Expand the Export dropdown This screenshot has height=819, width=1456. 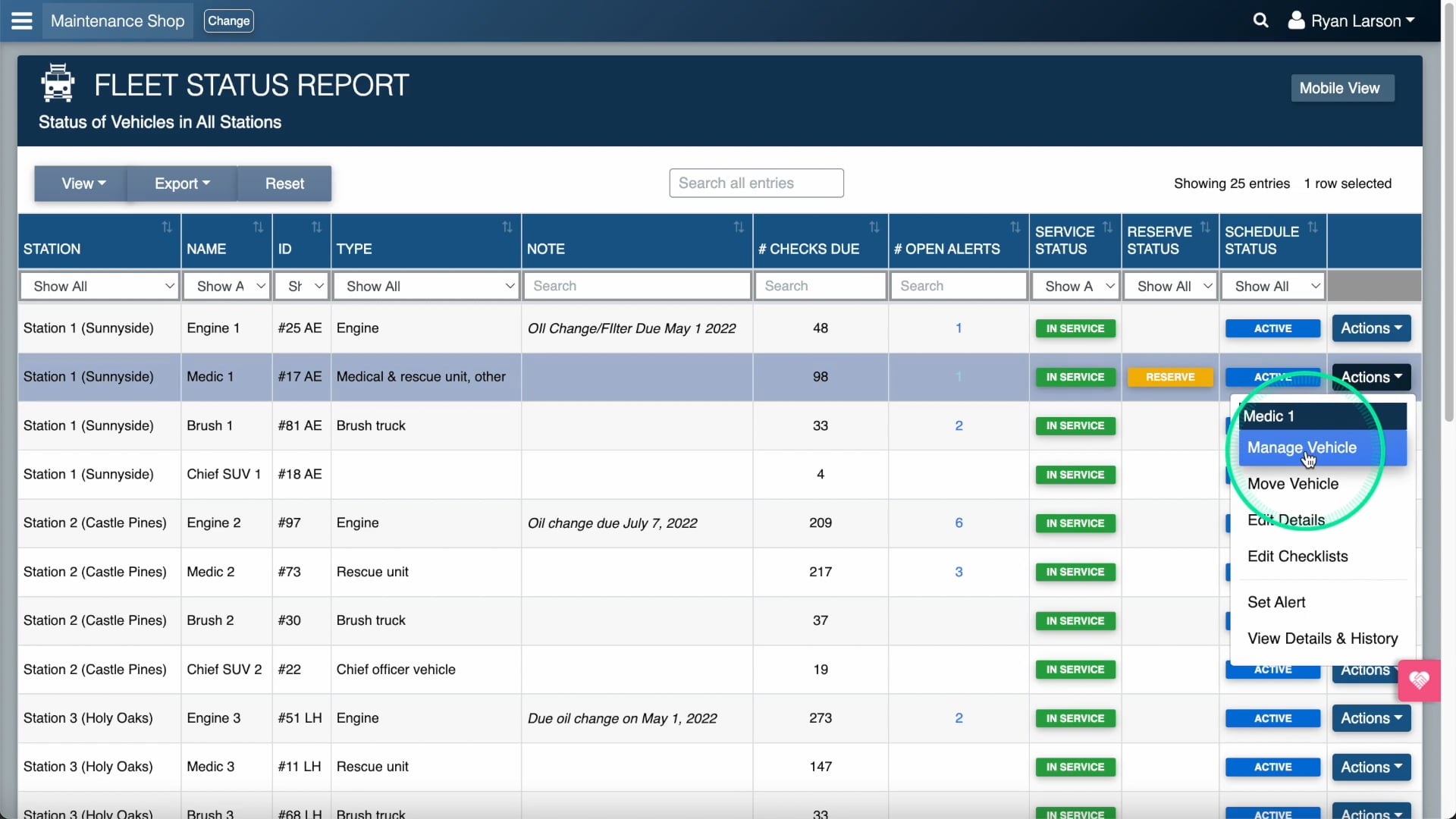tap(180, 183)
